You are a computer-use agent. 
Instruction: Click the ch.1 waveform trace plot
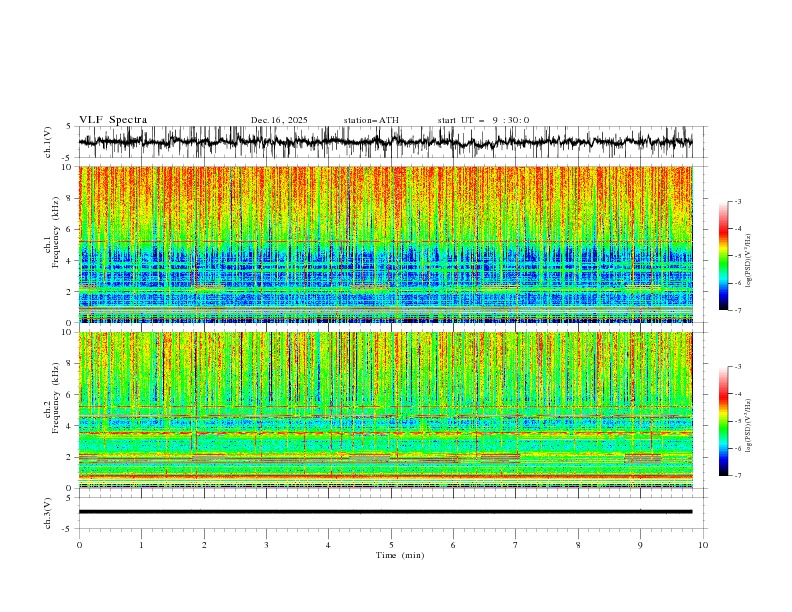(385, 142)
